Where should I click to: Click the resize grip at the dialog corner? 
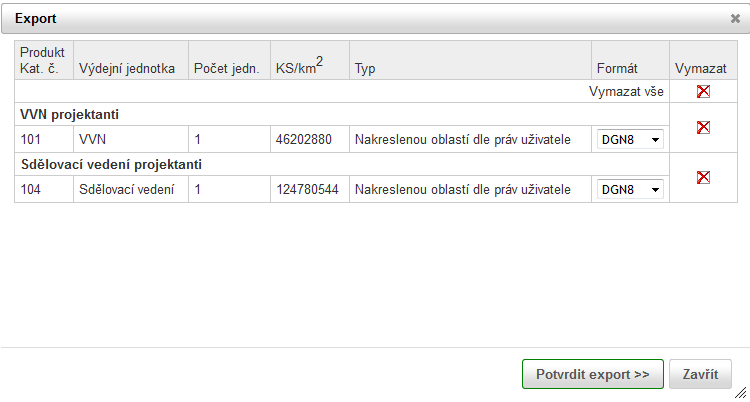click(x=739, y=392)
